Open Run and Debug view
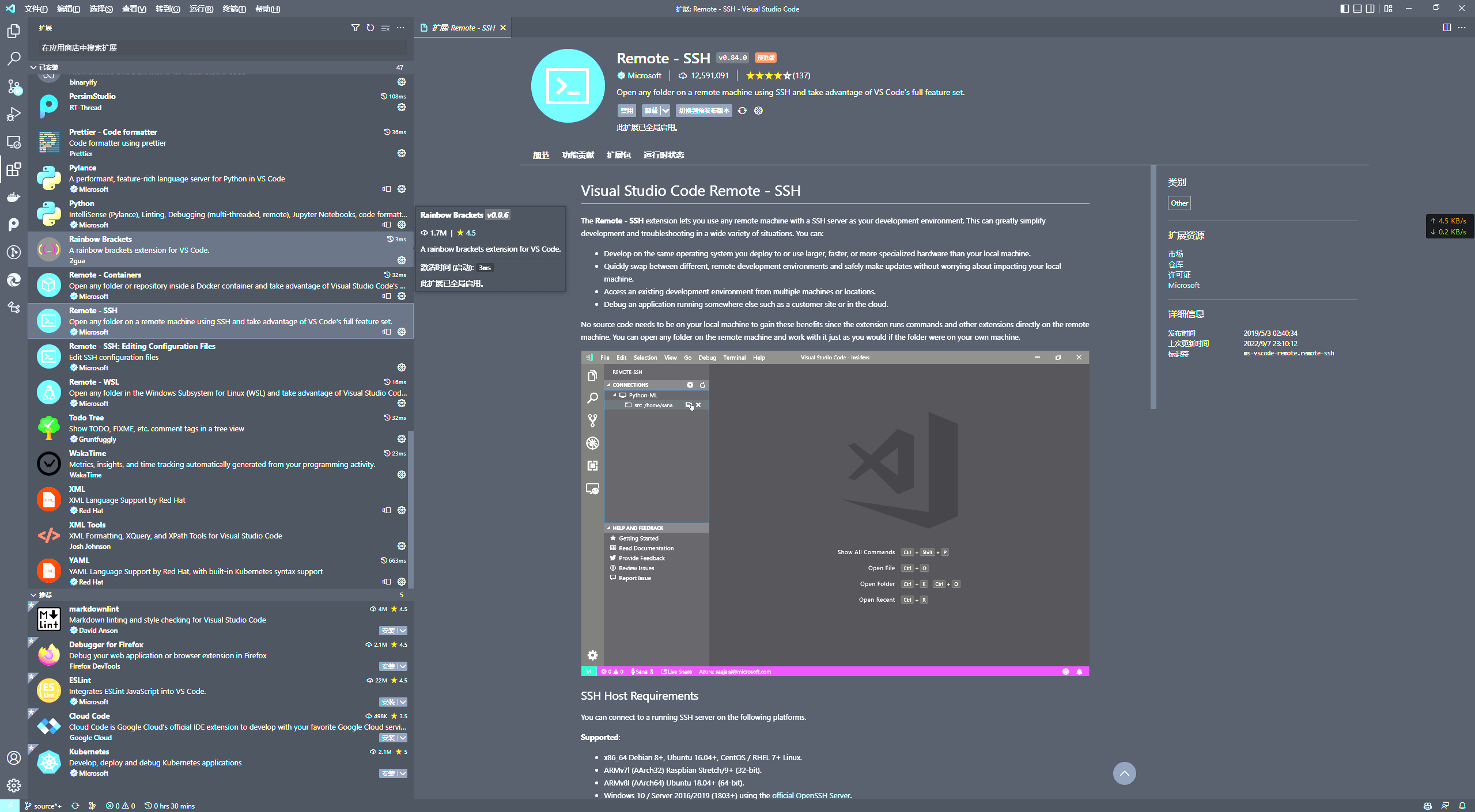 14,114
